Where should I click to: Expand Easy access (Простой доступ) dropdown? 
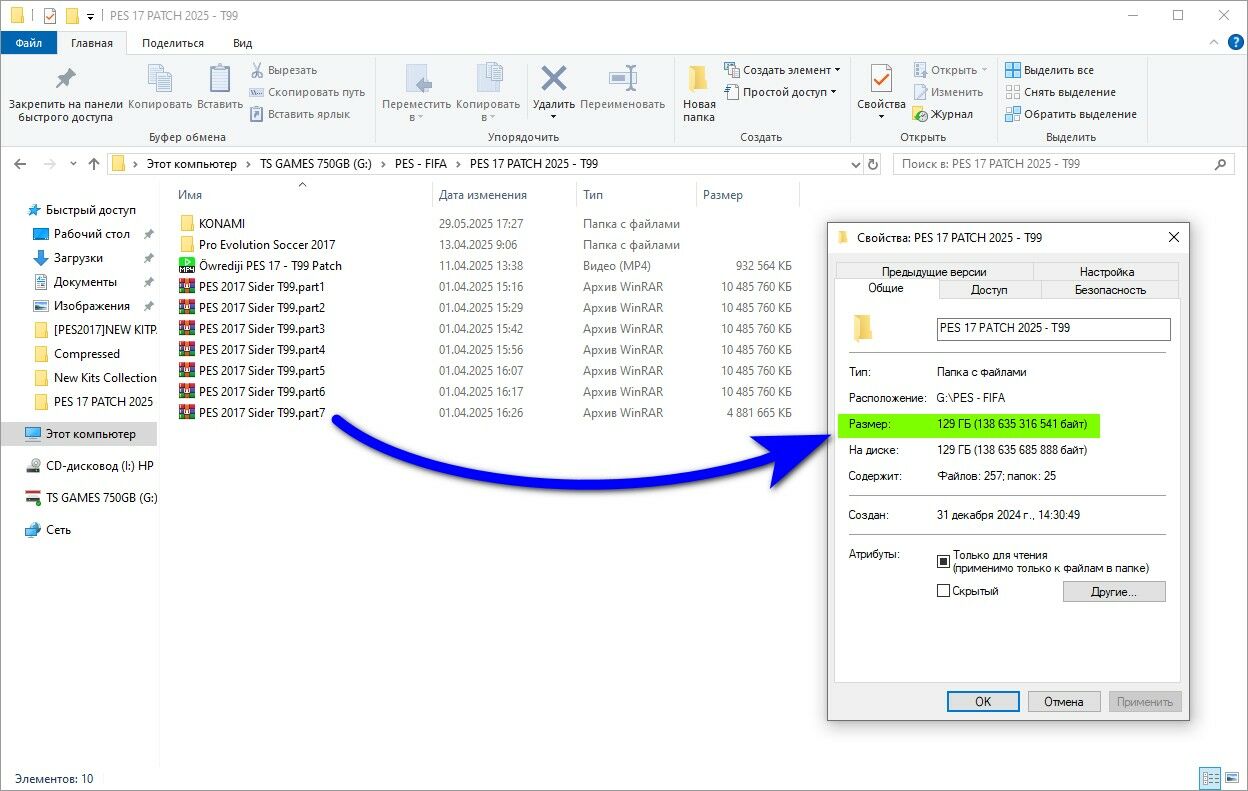tap(835, 92)
